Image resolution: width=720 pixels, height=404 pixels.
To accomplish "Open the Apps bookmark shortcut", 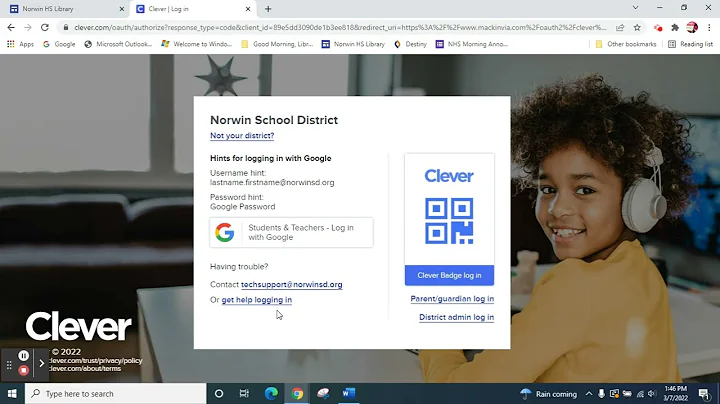I will 21,44.
